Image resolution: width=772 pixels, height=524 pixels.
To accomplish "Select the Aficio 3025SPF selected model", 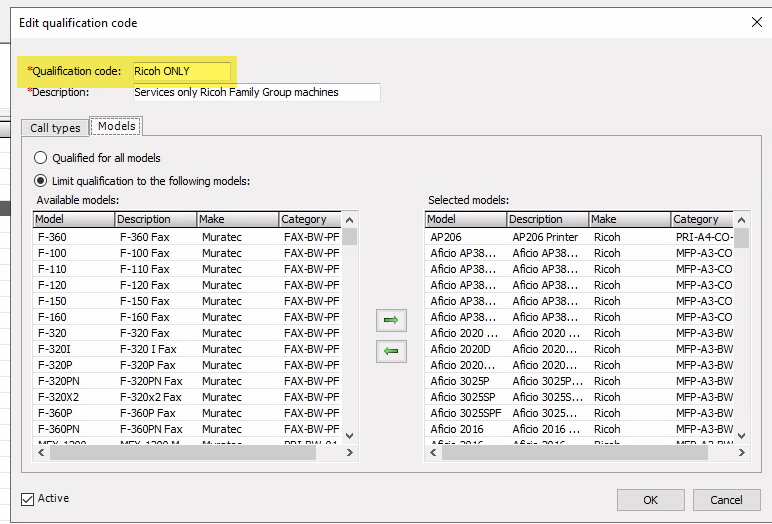I will (x=579, y=413).
